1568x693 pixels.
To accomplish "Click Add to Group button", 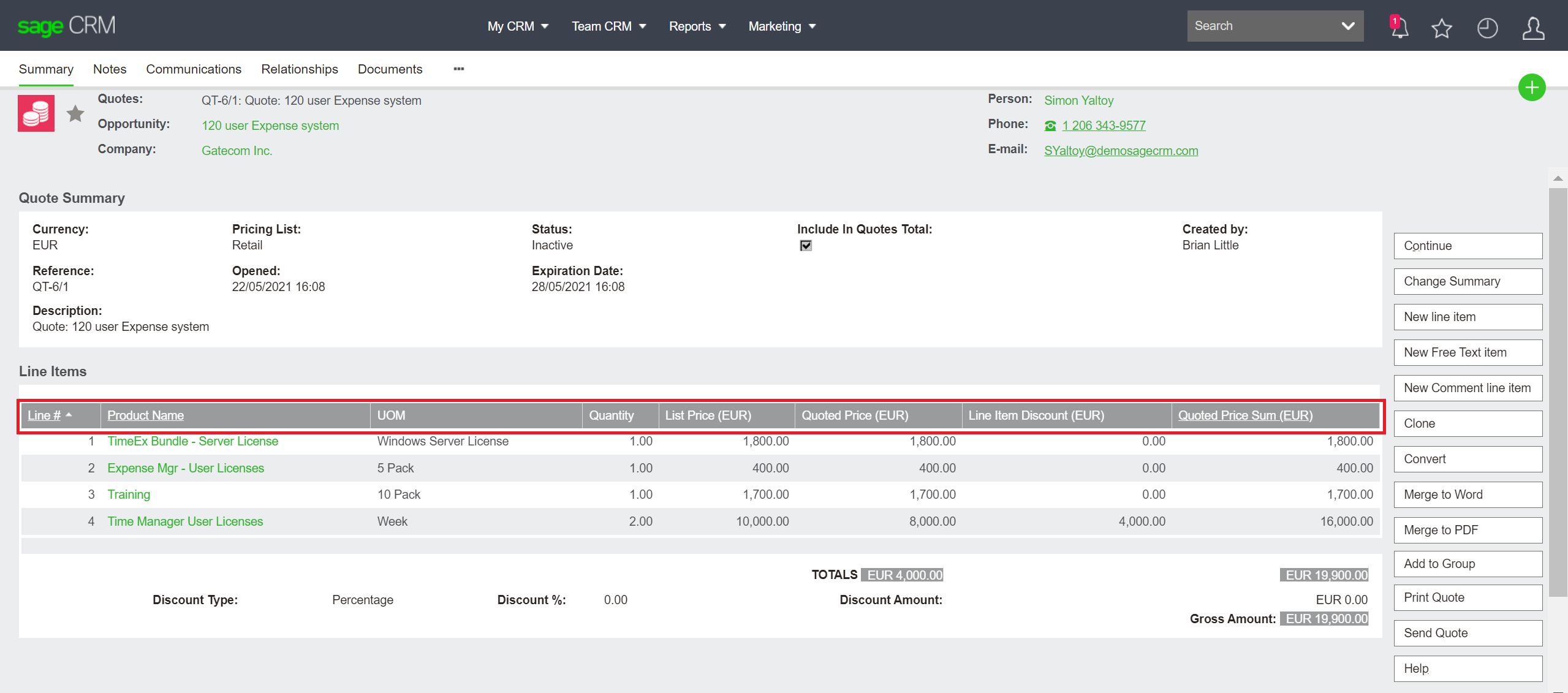I will pyautogui.click(x=1468, y=564).
